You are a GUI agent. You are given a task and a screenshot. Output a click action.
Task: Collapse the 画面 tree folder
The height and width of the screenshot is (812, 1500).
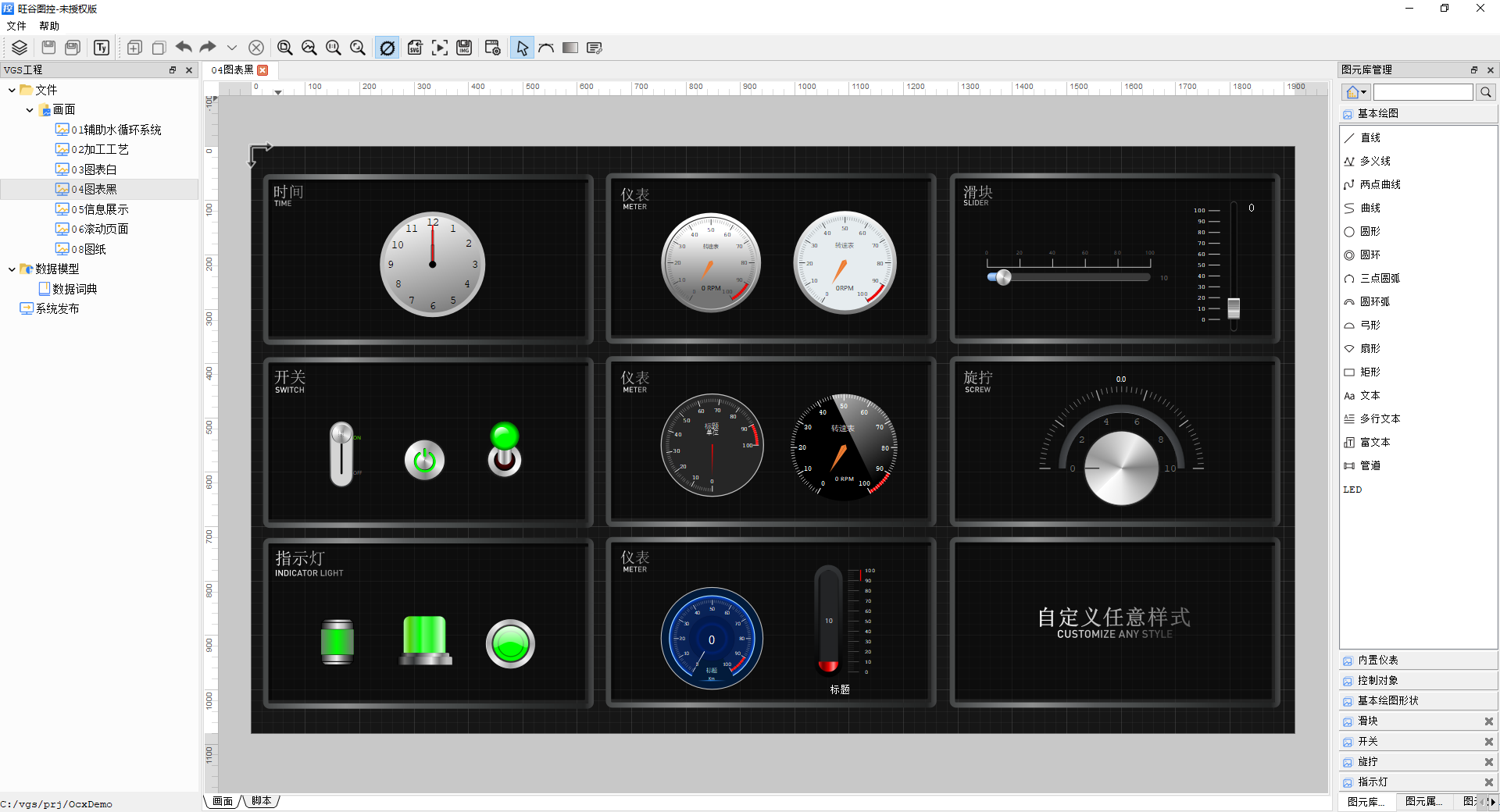(30, 110)
